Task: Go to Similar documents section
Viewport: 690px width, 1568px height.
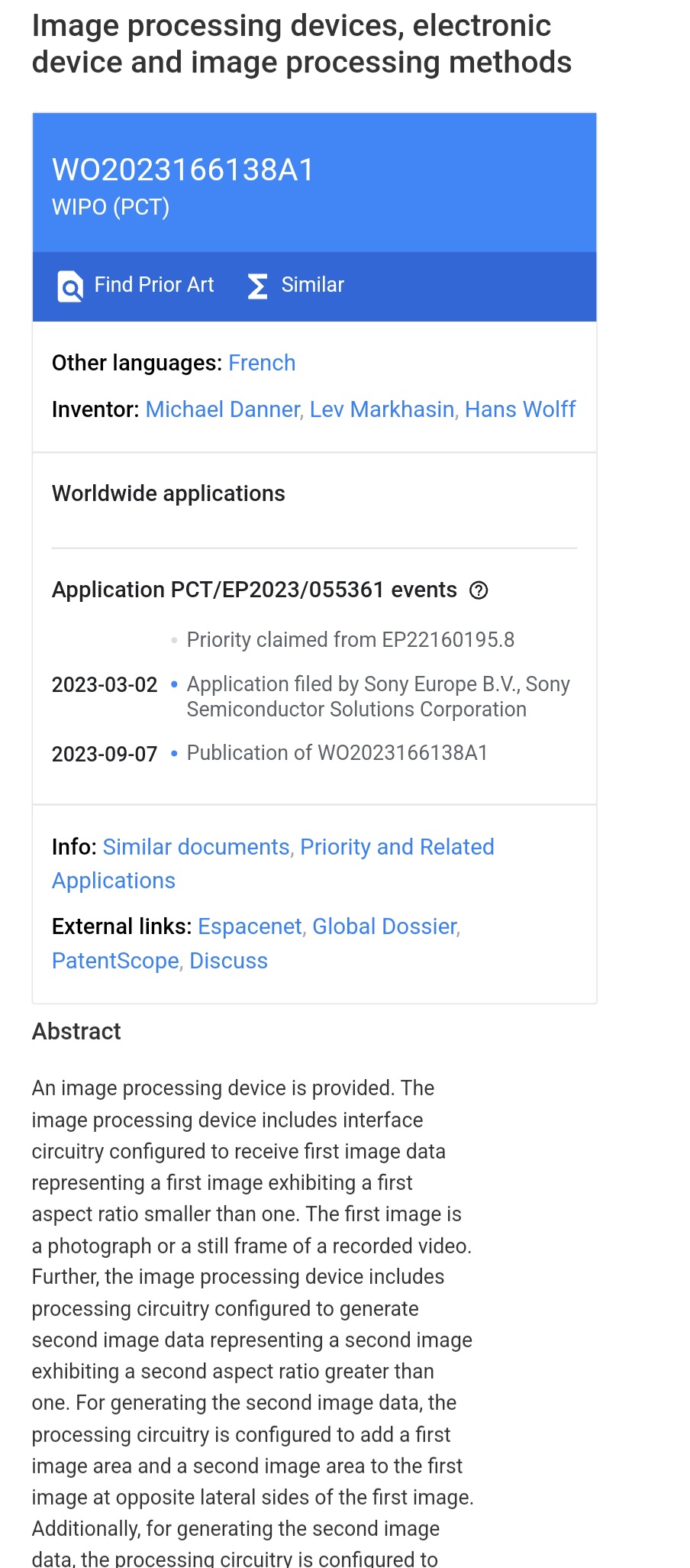Action: [196, 847]
